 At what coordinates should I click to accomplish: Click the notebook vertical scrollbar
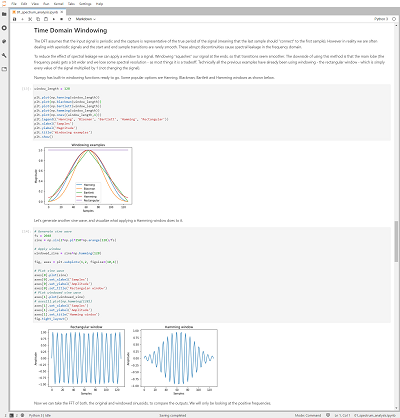(x=396, y=241)
